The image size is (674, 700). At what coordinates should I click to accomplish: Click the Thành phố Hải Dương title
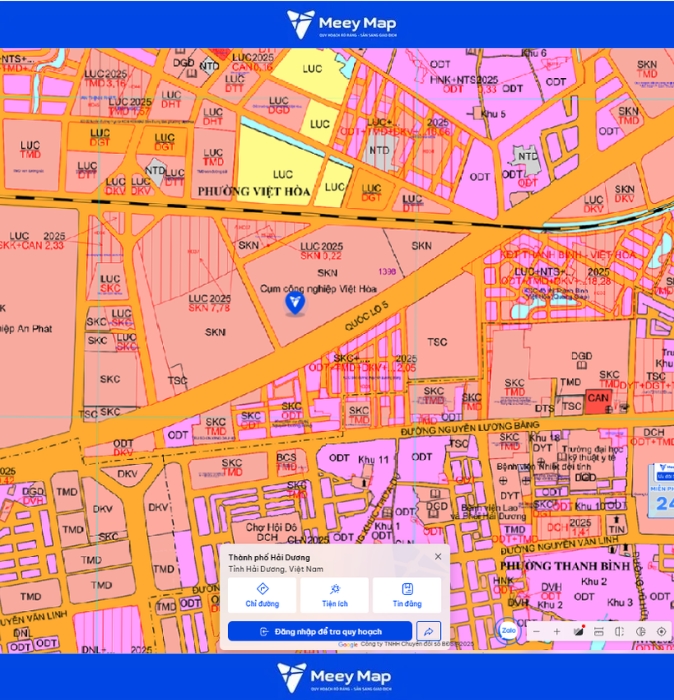pyautogui.click(x=269, y=557)
